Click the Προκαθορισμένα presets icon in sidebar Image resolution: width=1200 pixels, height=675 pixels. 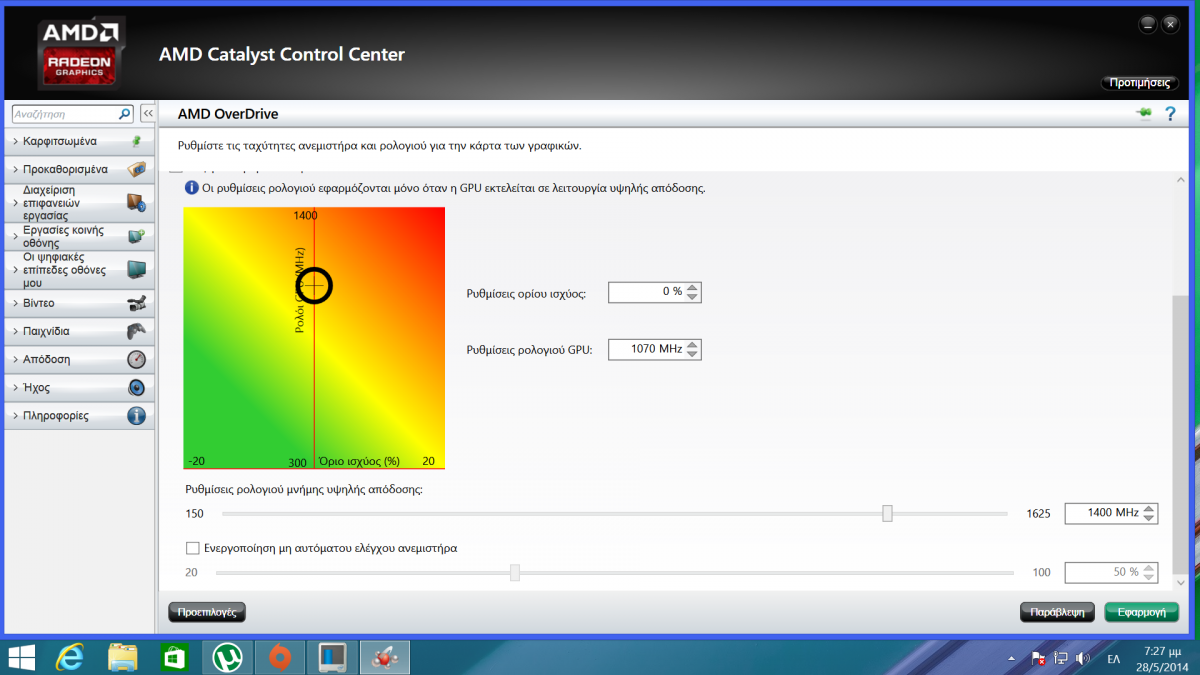tap(137, 169)
